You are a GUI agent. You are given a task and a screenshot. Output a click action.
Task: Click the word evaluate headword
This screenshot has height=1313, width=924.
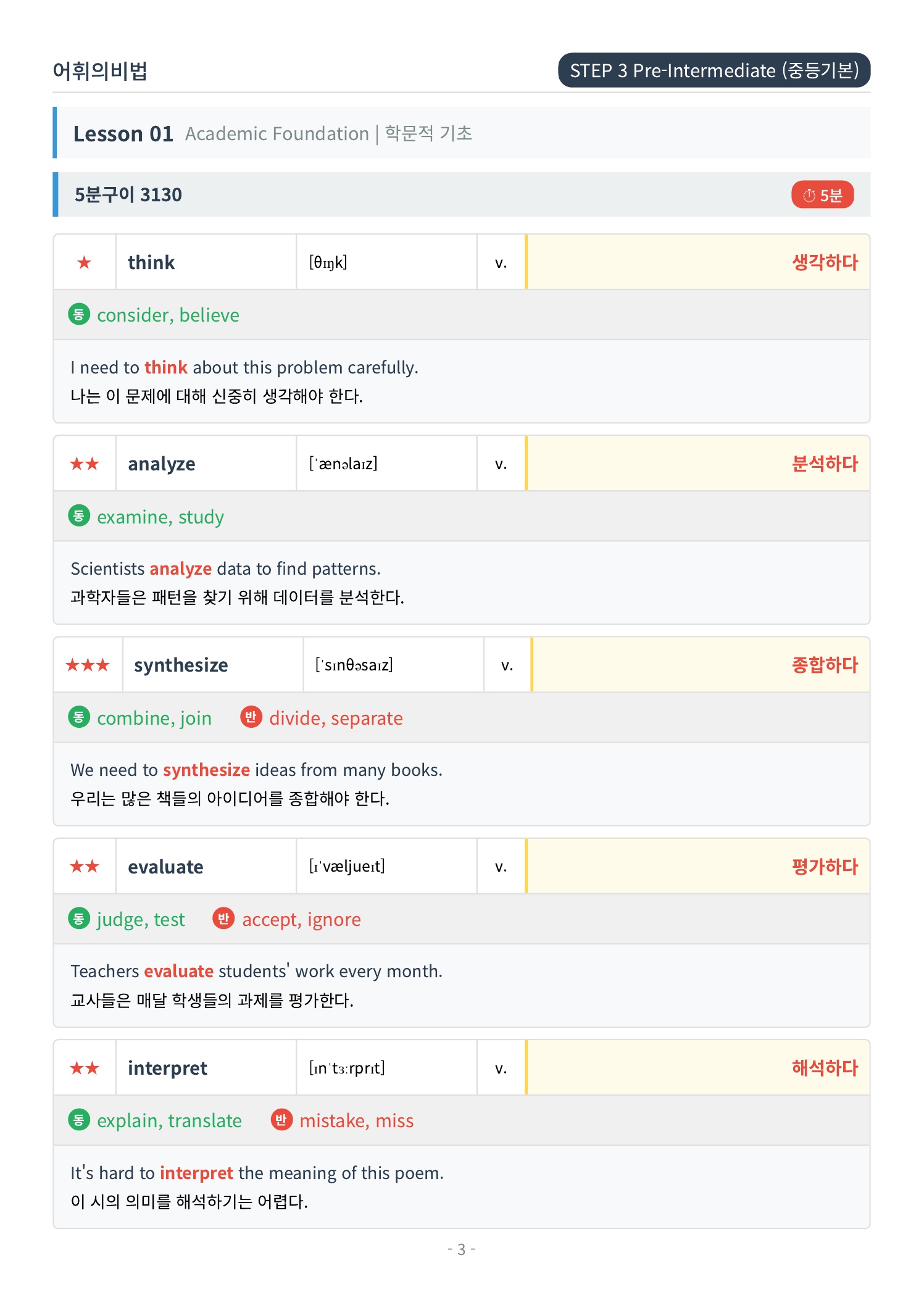[x=165, y=867]
